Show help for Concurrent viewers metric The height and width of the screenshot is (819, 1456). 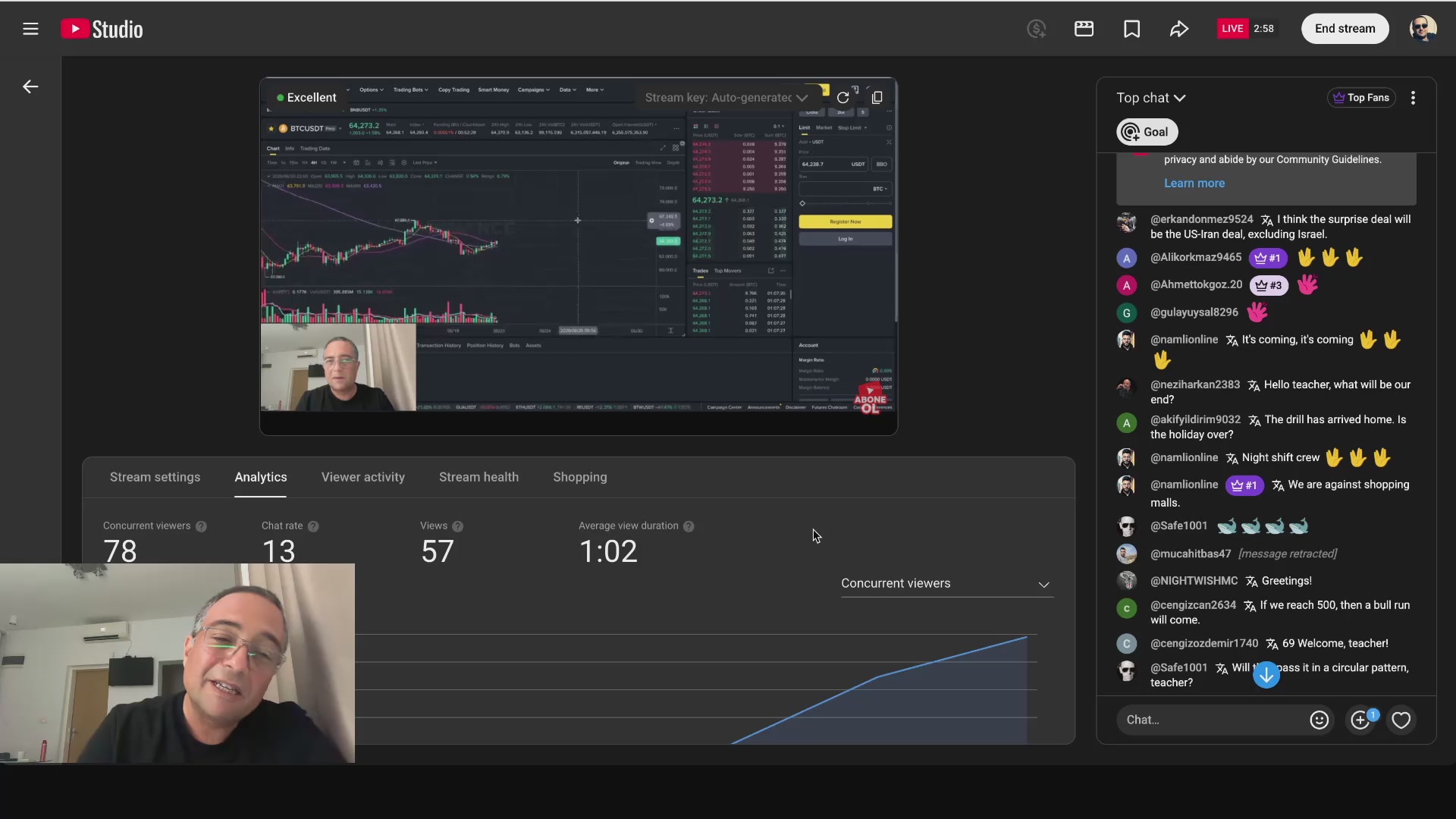201,526
